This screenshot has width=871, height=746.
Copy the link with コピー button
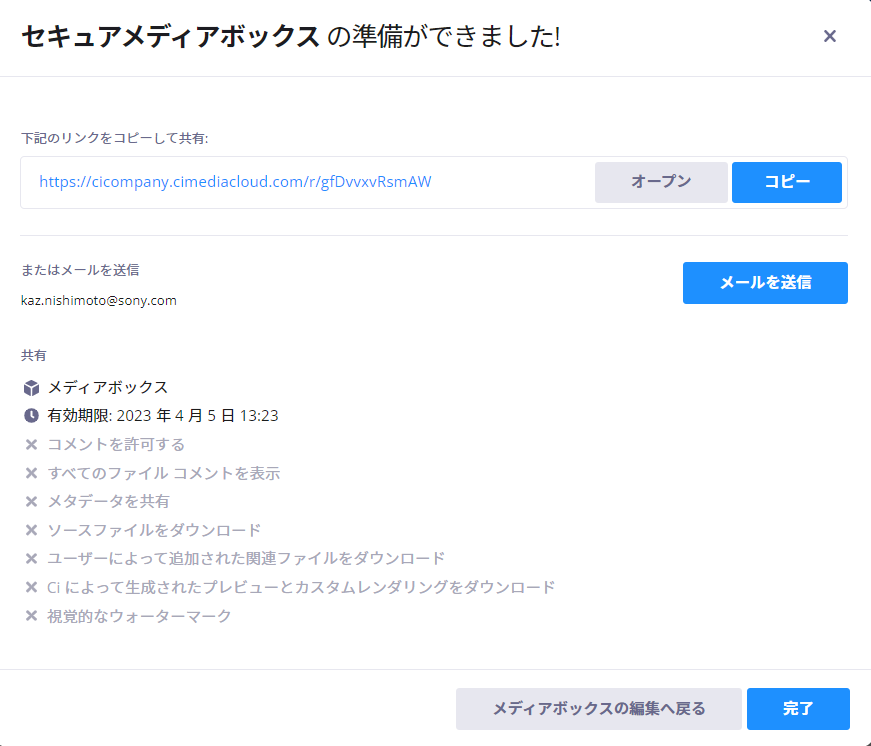(x=787, y=182)
